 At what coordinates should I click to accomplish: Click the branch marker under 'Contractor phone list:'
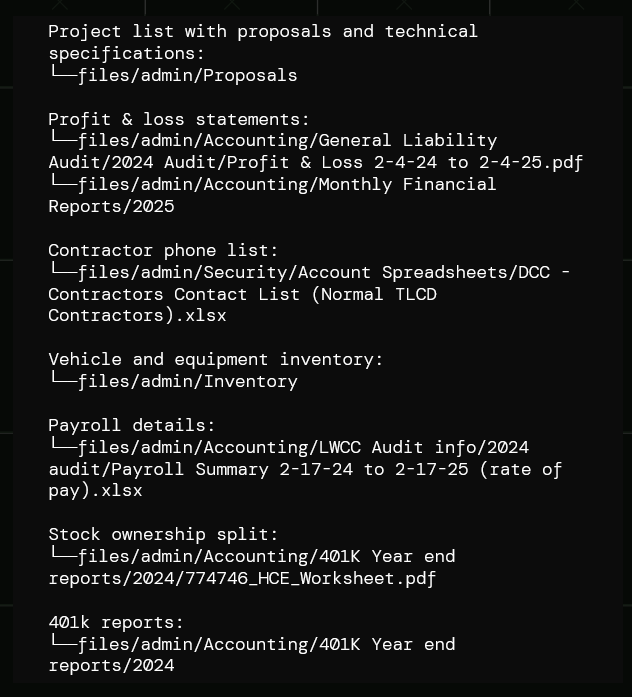coord(62,272)
